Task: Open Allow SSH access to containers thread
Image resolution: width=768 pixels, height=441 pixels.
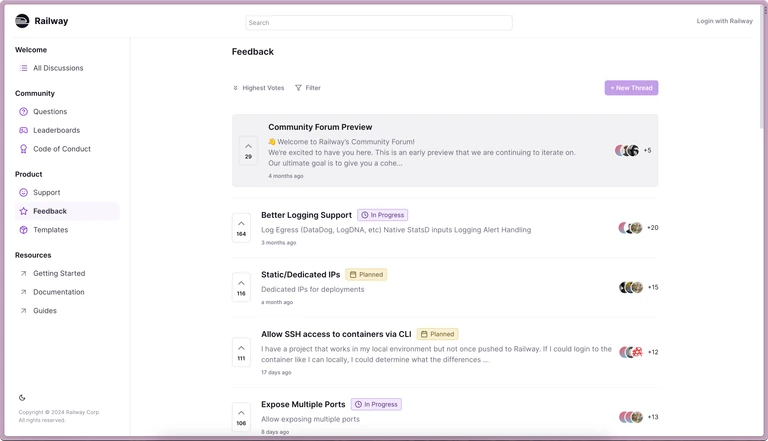Action: tap(336, 334)
